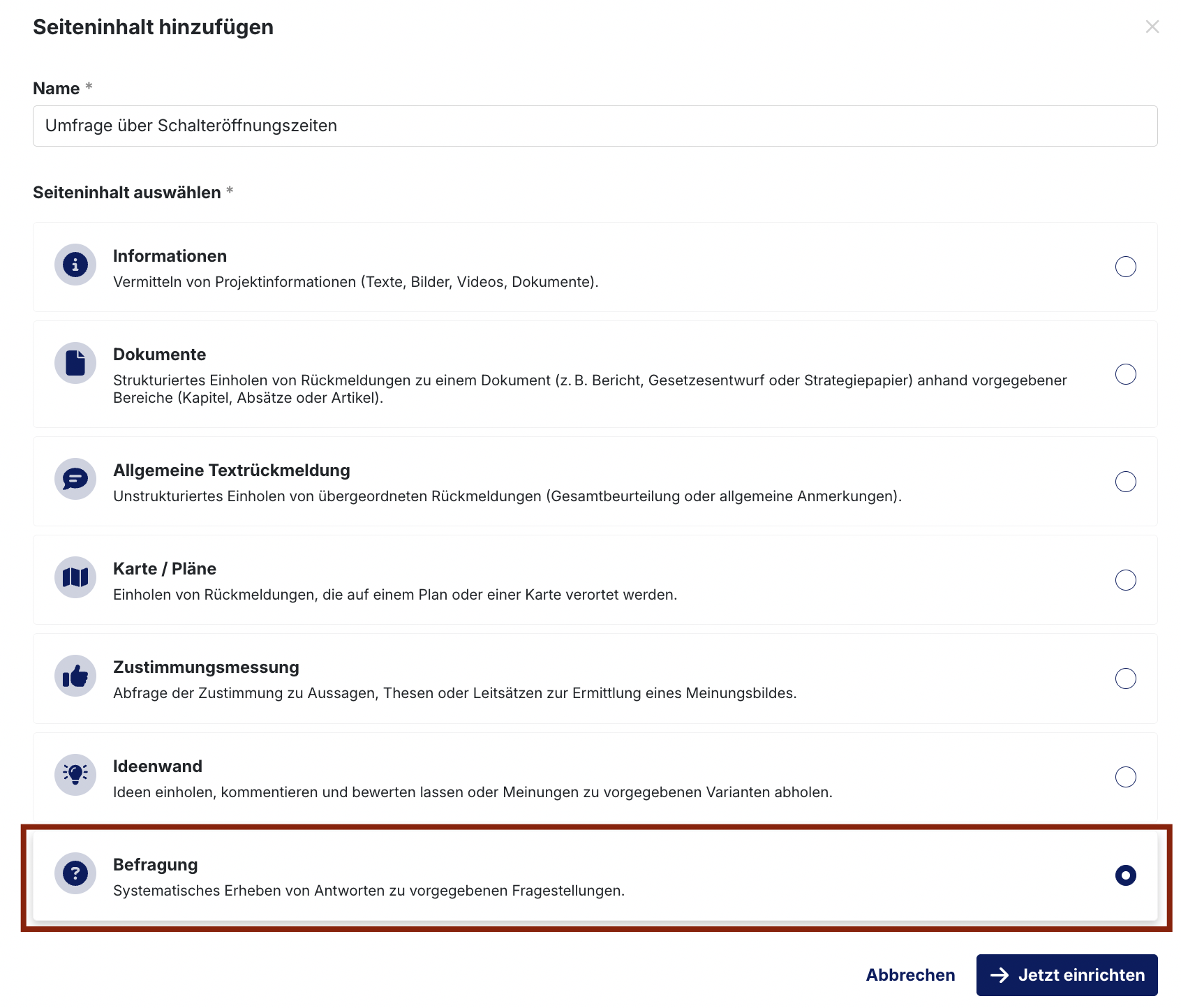Click the Informationen info icon
The height and width of the screenshot is (1008, 1181).
click(x=75, y=265)
